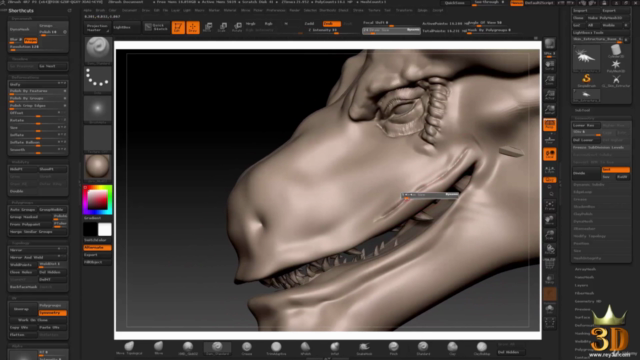The width and height of the screenshot is (640, 360).
Task: Click the L.Sym icon
Action: 550,169
